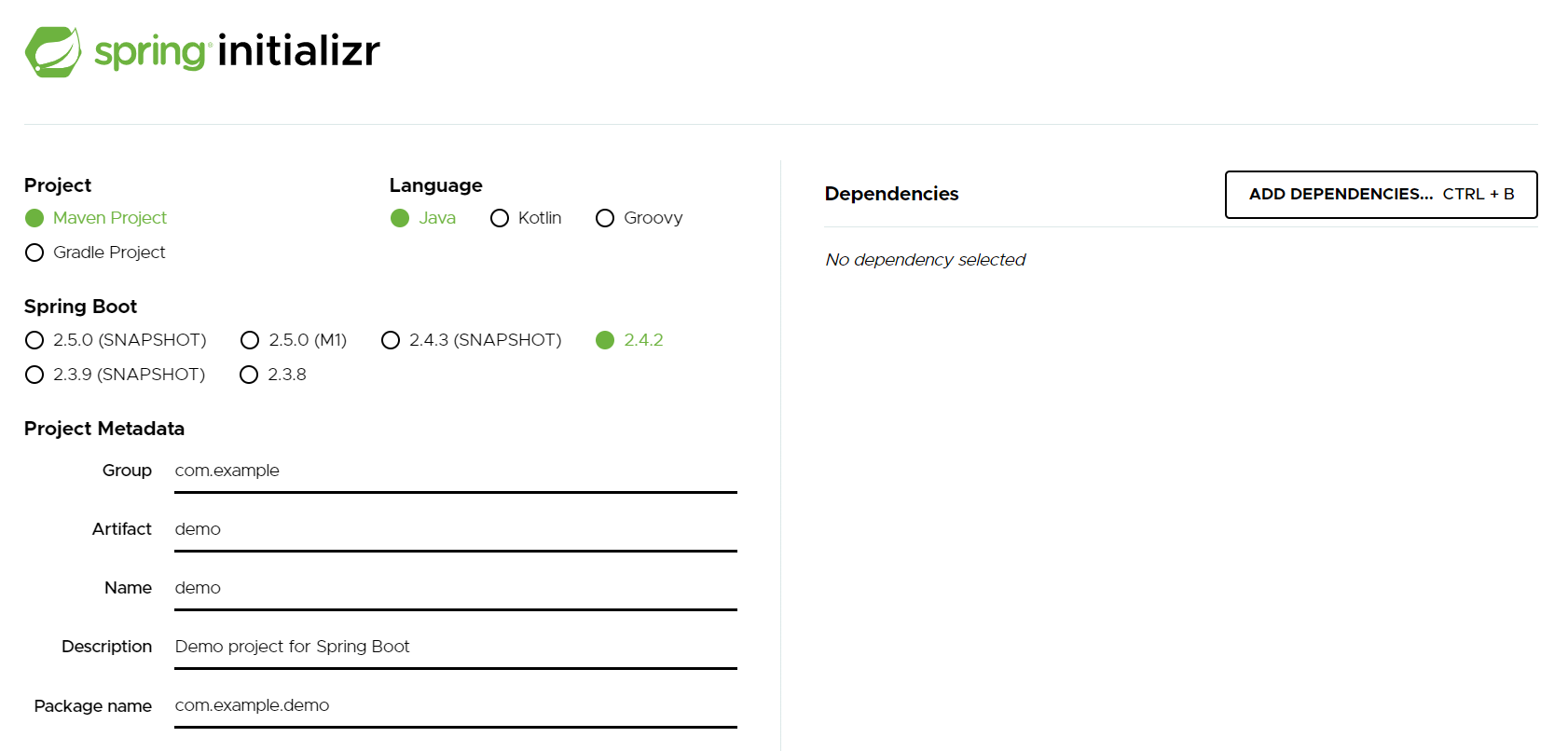Choose Groovy as the language
This screenshot has width=1568, height=751.
point(605,218)
